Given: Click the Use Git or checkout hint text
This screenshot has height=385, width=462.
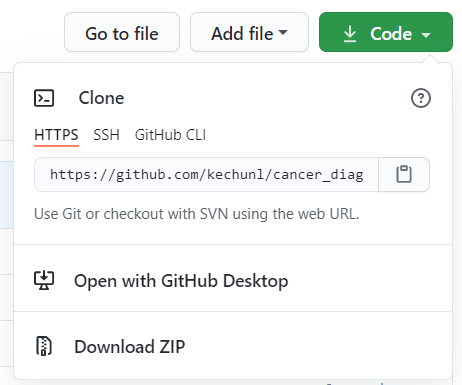Looking at the screenshot, I should coord(197,214).
